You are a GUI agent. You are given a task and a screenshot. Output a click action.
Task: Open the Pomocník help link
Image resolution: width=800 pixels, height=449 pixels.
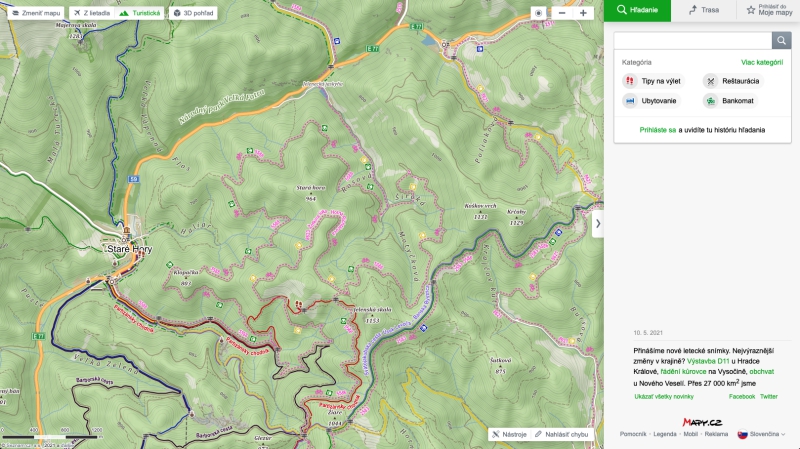click(x=633, y=434)
